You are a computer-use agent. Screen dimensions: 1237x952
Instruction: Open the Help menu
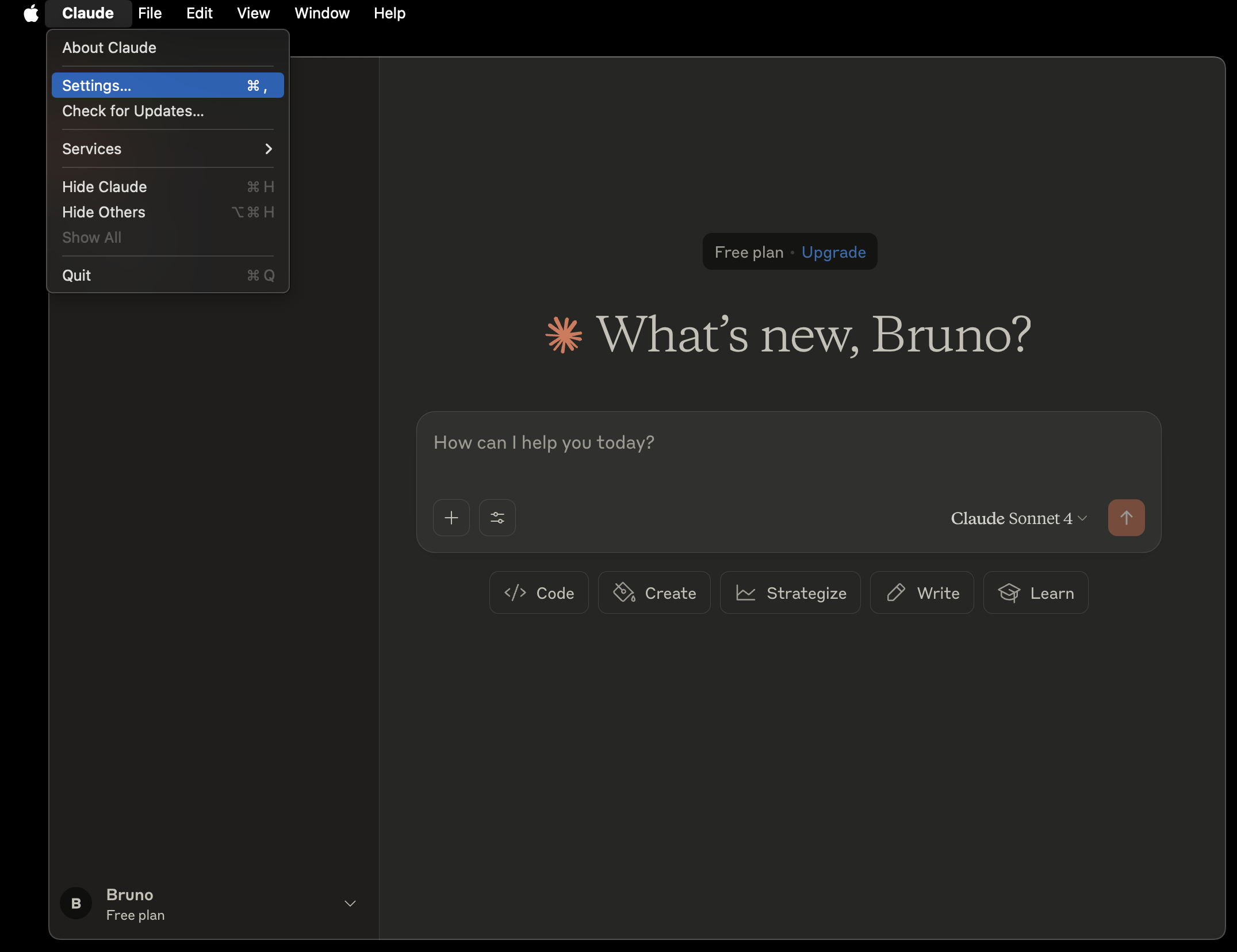click(x=390, y=13)
